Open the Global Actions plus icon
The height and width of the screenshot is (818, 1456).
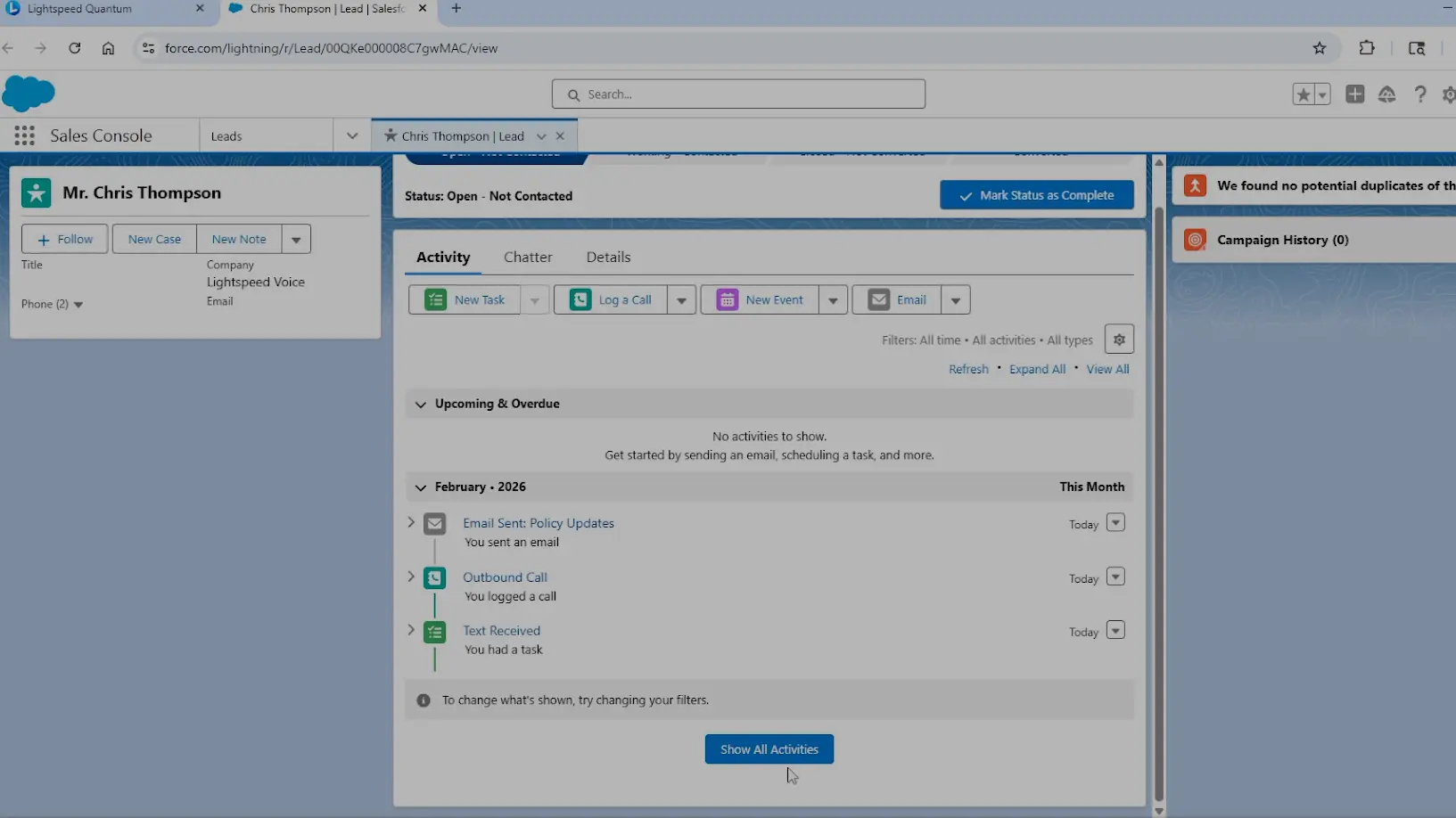[x=1355, y=94]
